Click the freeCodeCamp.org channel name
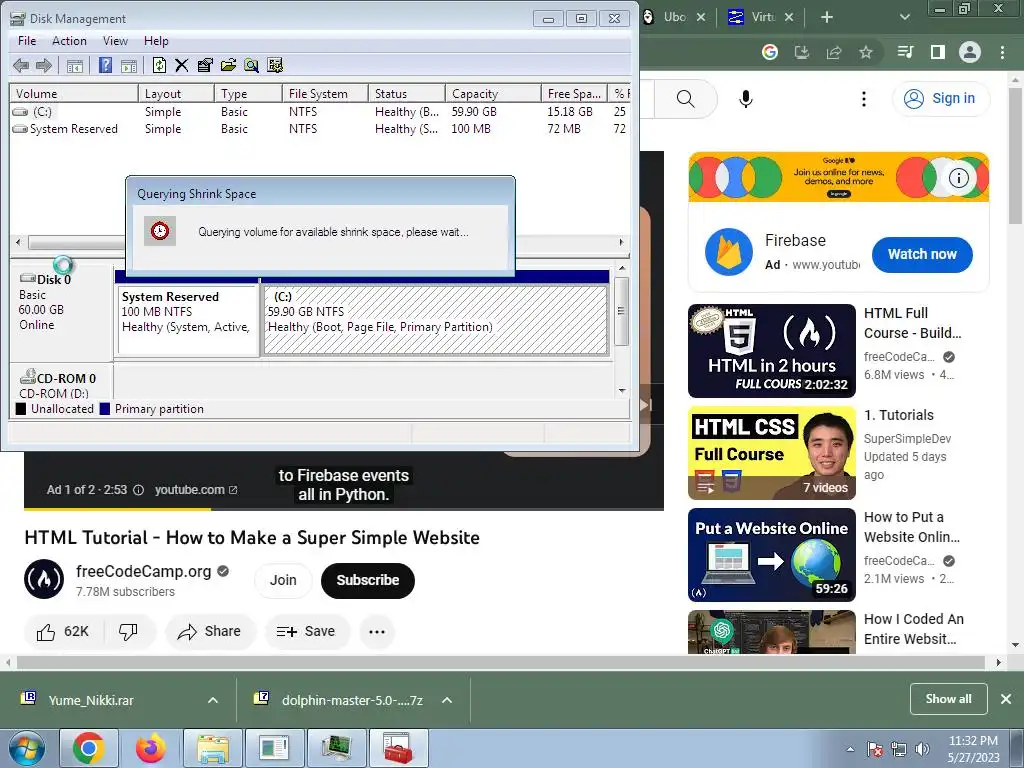 tap(144, 571)
